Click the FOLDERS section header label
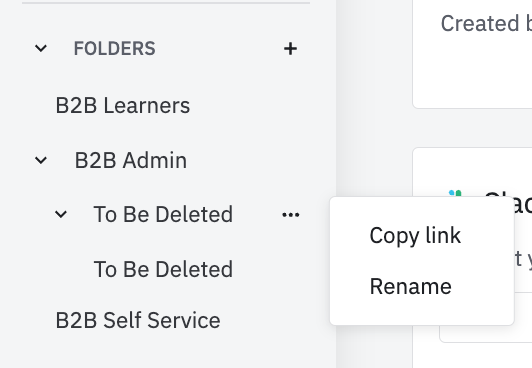The height and width of the screenshot is (368, 532). 115,49
